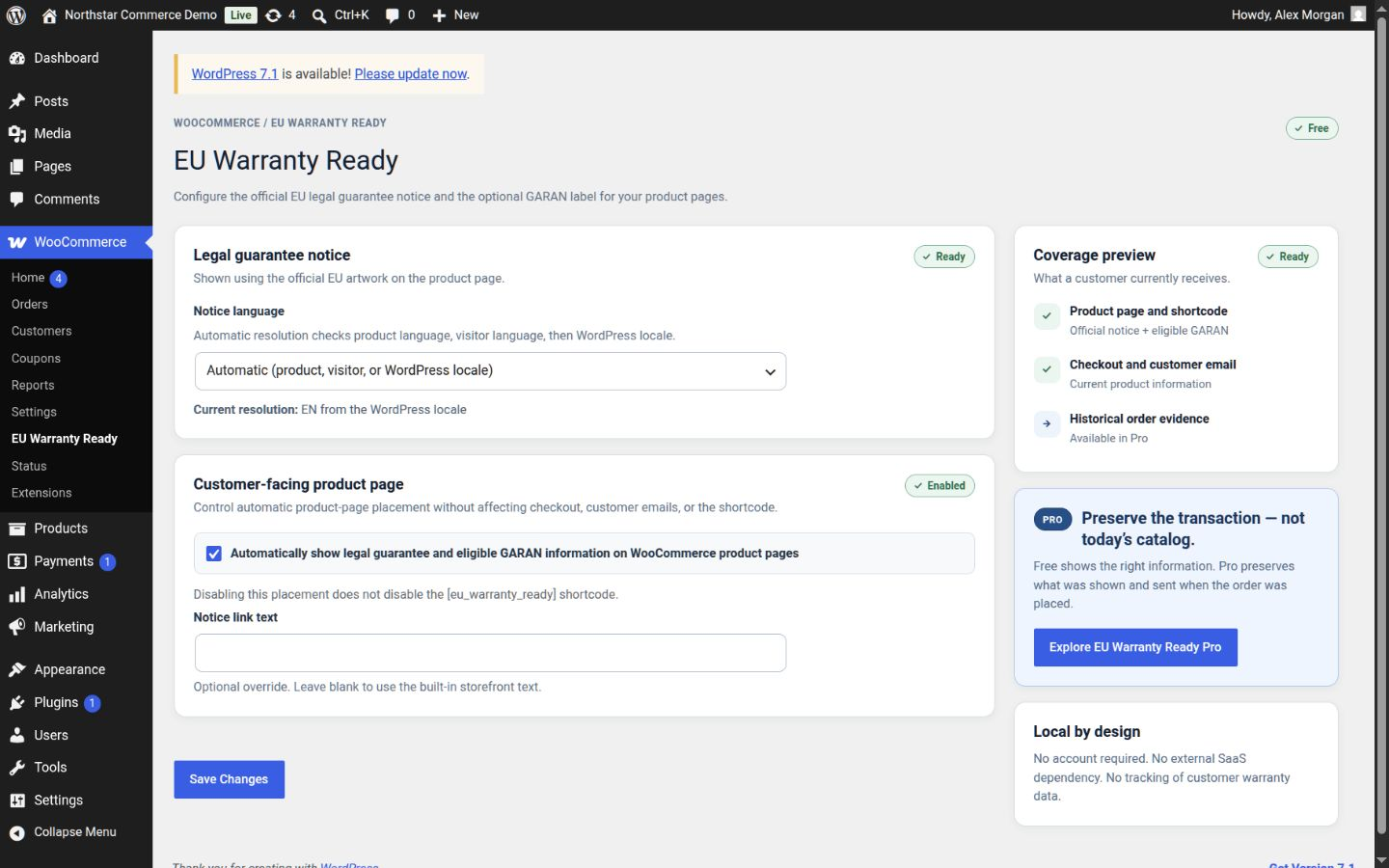Click the Ready badge in Coverage preview
Viewport: 1389px width, 868px height.
[x=1288, y=257]
